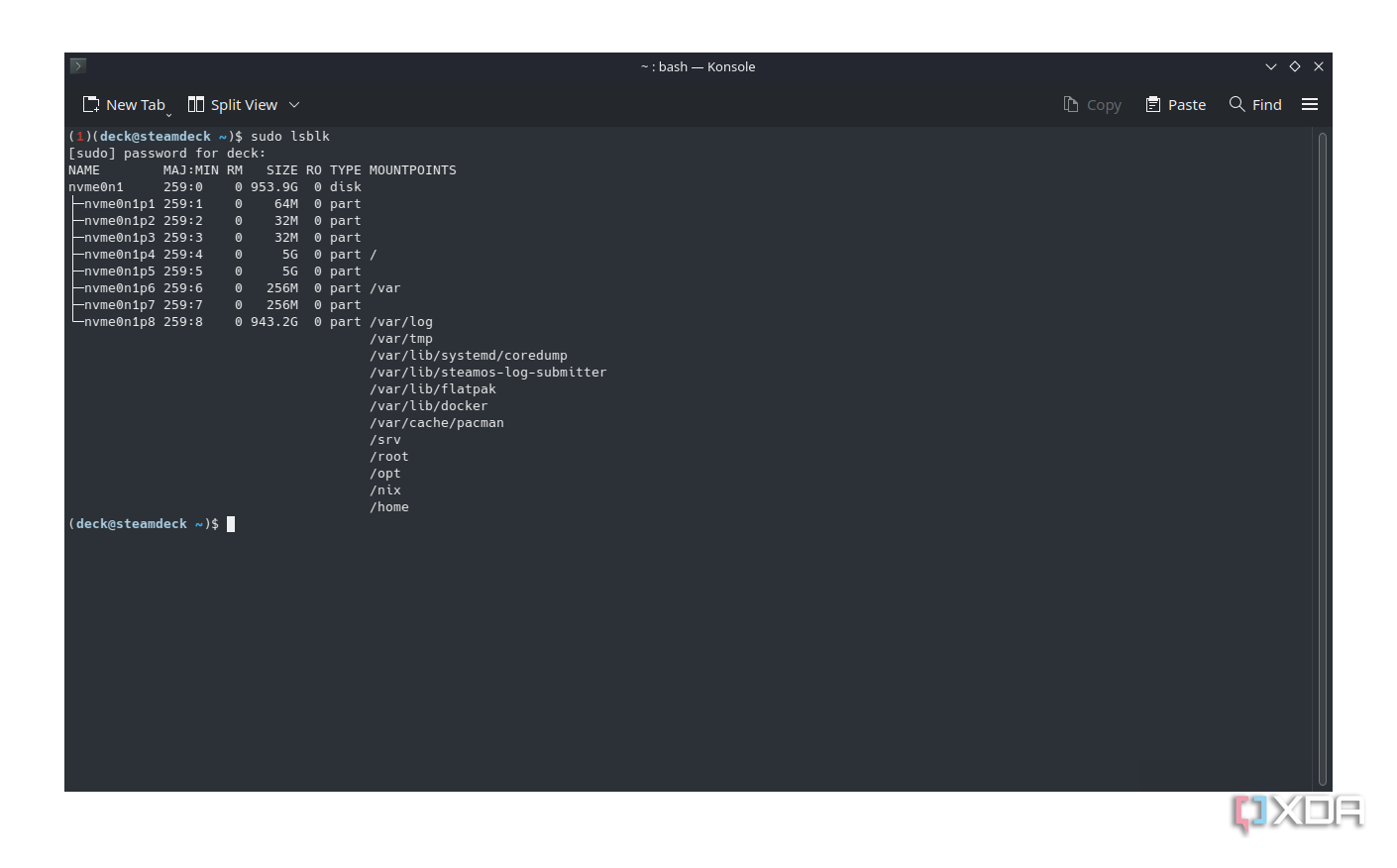Click the title bar reading bash — Konsole

(x=698, y=66)
